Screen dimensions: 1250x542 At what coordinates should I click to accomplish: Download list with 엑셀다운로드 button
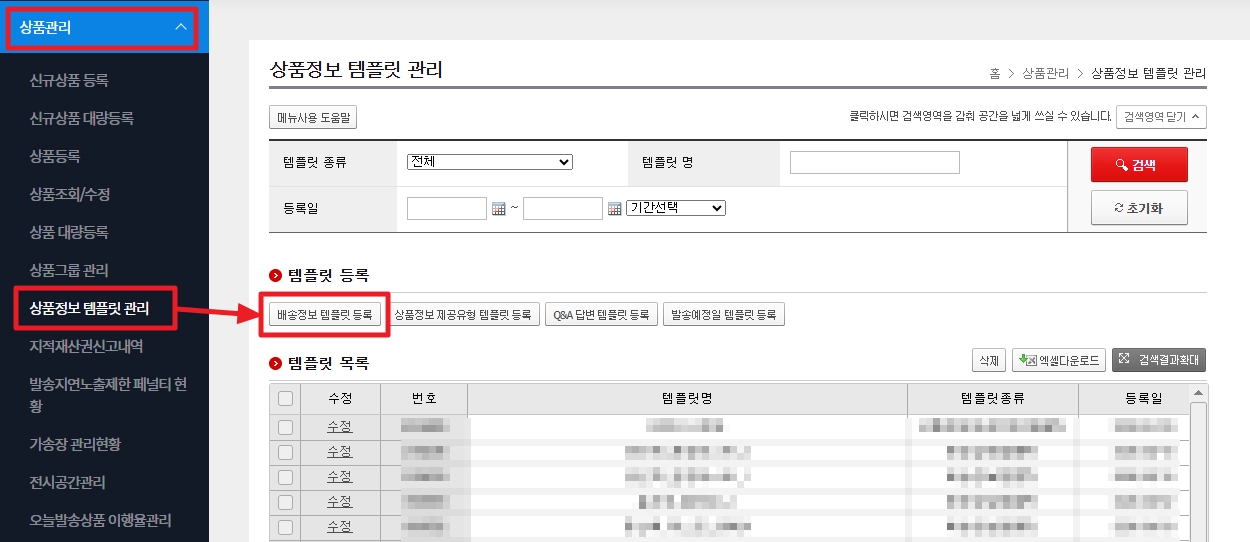coord(1059,360)
